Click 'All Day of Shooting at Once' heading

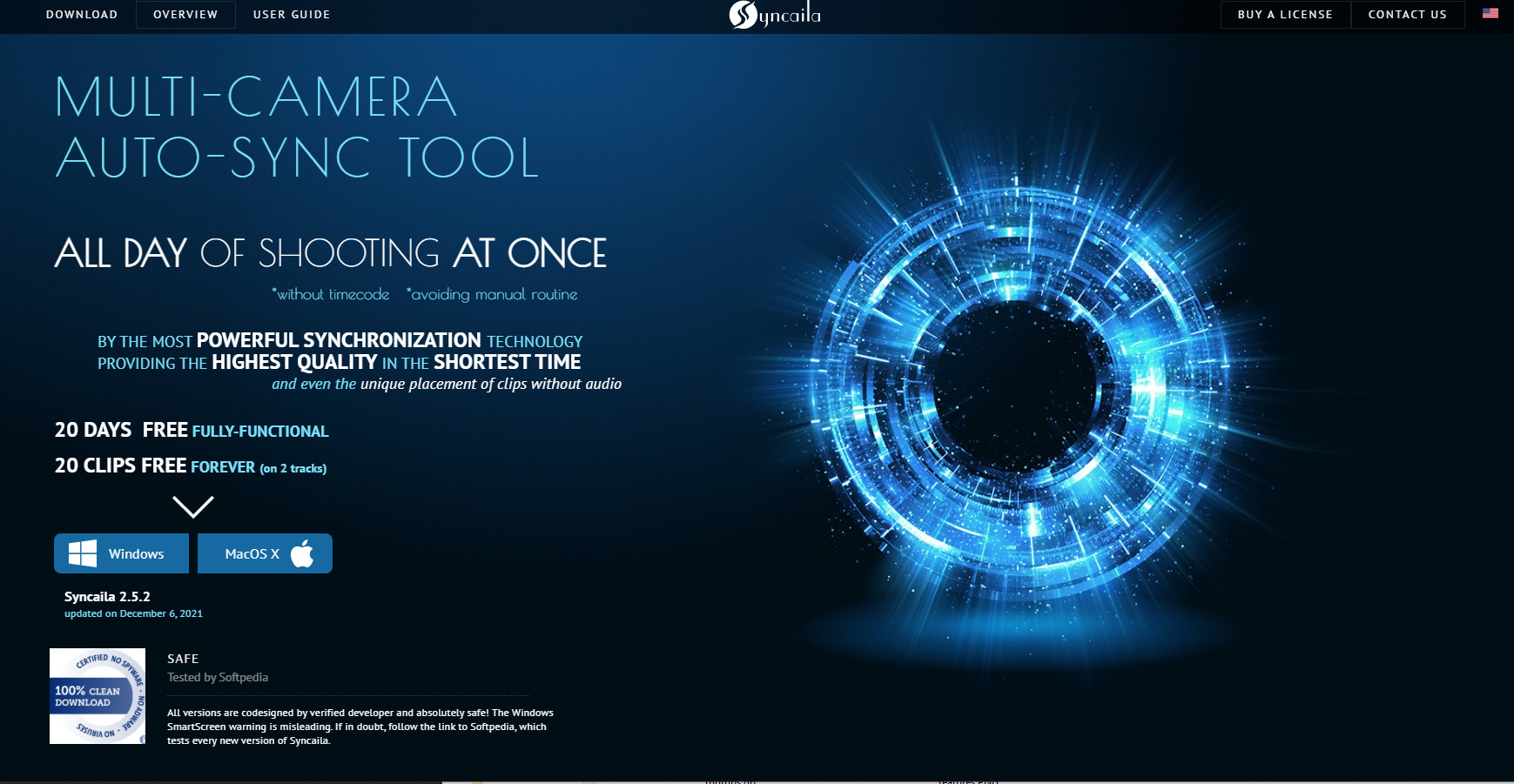(331, 253)
